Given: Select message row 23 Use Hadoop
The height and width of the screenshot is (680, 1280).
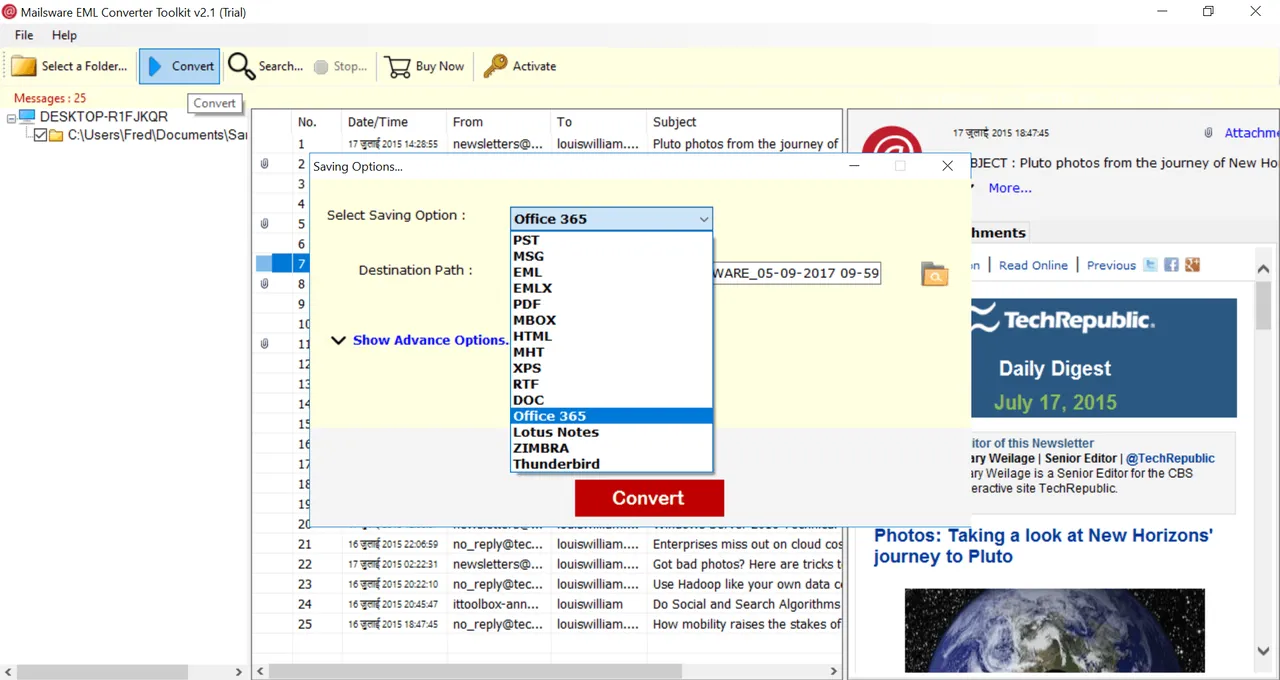Looking at the screenshot, I should click(x=548, y=584).
